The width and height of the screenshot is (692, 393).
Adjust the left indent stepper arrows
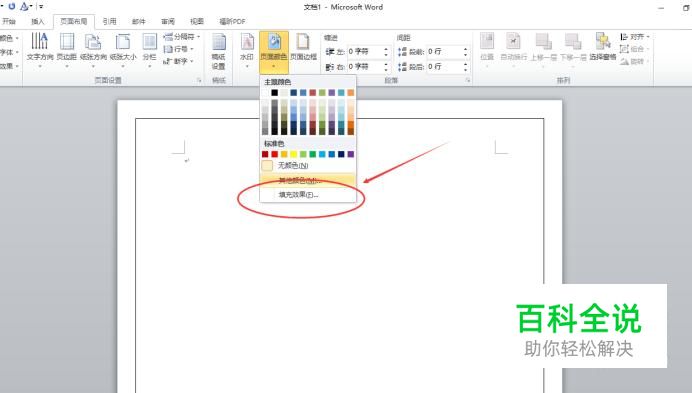[x=386, y=52]
